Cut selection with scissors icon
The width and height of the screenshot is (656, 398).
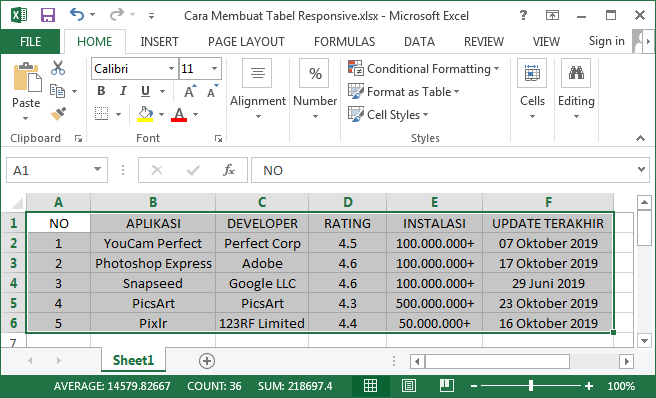click(x=58, y=68)
